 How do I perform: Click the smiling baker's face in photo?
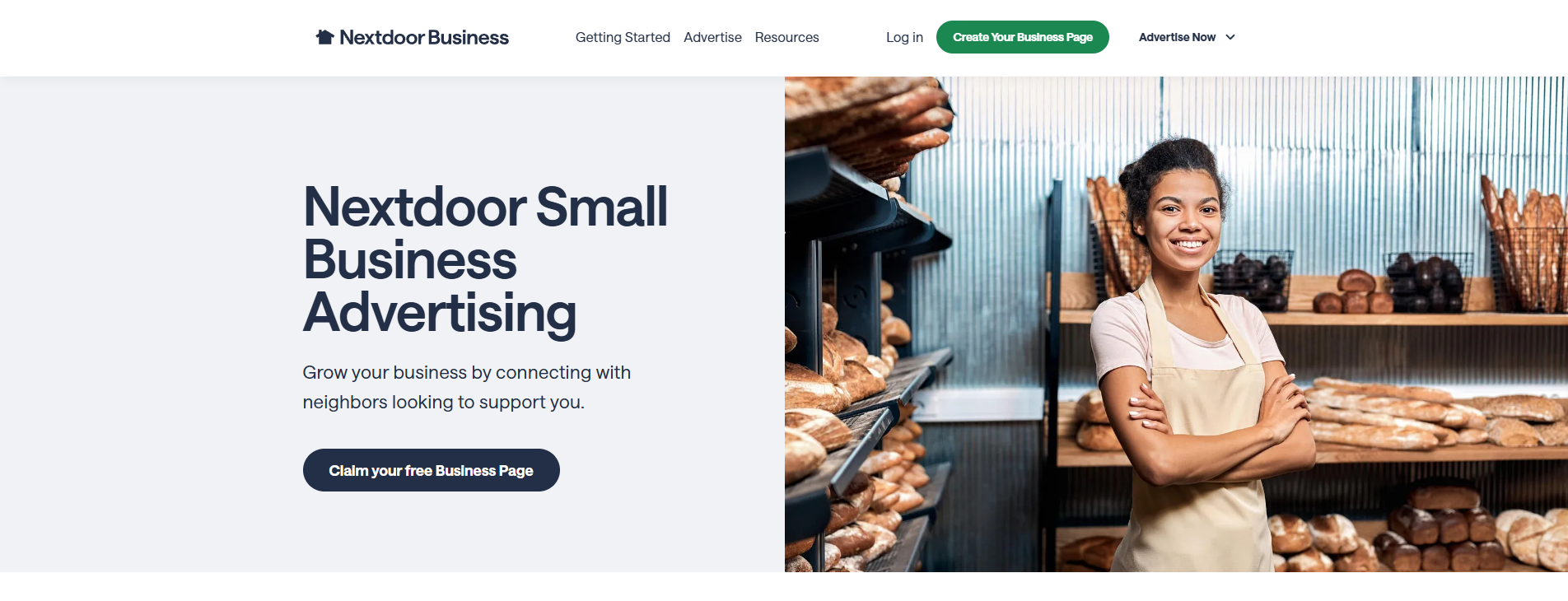1186,216
